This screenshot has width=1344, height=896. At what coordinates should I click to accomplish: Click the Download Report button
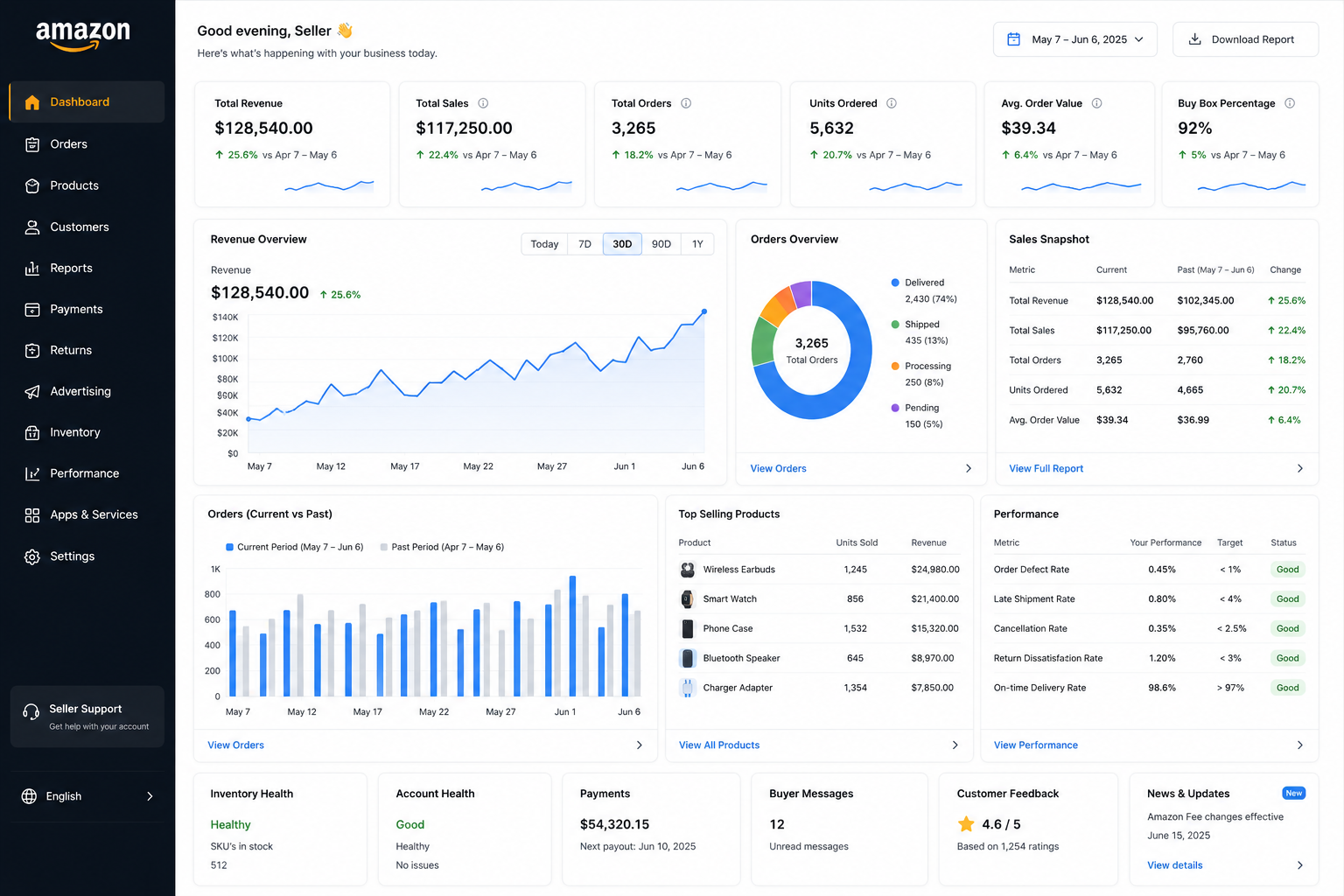click(1245, 39)
